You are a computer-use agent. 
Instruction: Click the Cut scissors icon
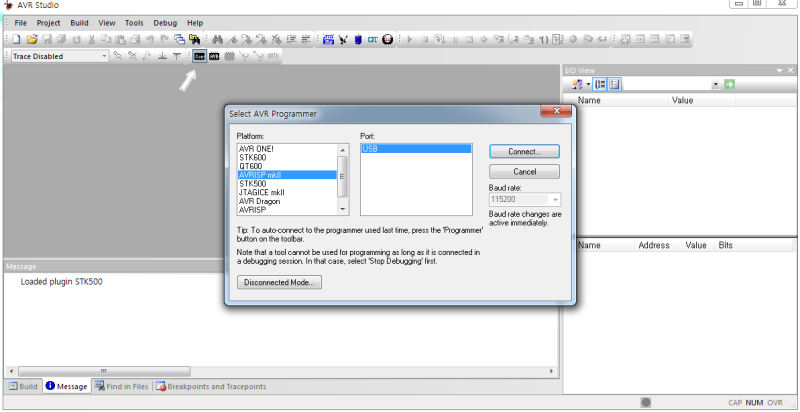pyautogui.click(x=91, y=39)
